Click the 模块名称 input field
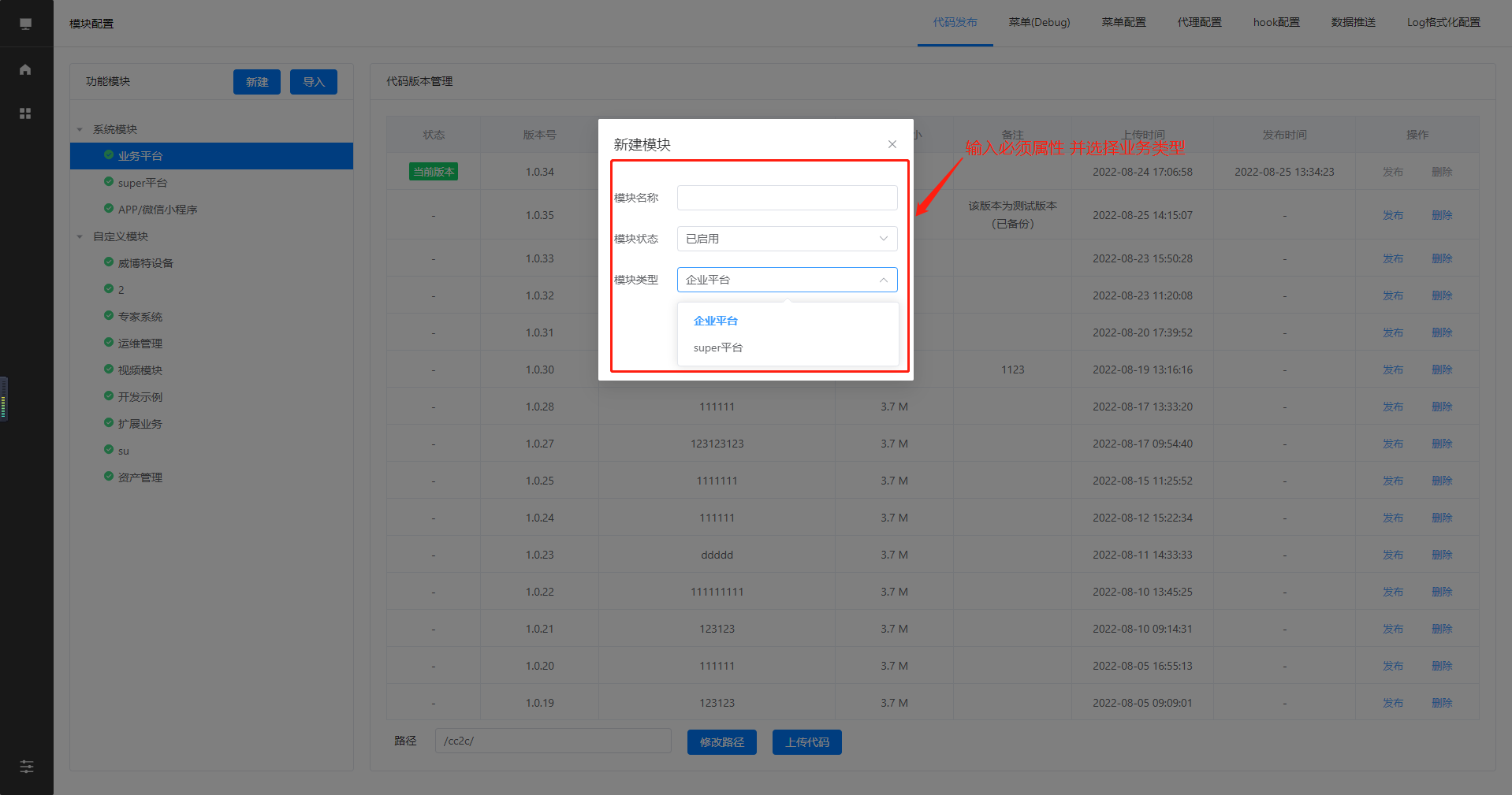 coord(786,198)
